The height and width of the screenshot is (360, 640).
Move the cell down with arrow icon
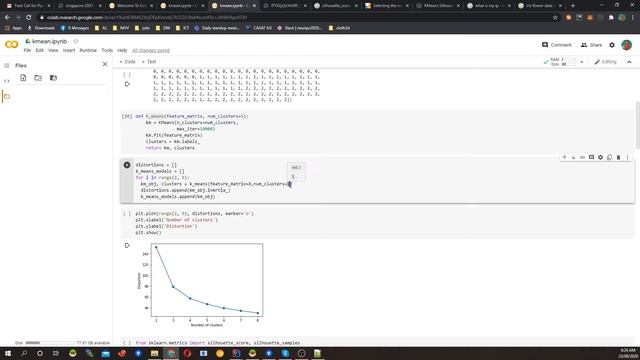[x=573, y=157]
